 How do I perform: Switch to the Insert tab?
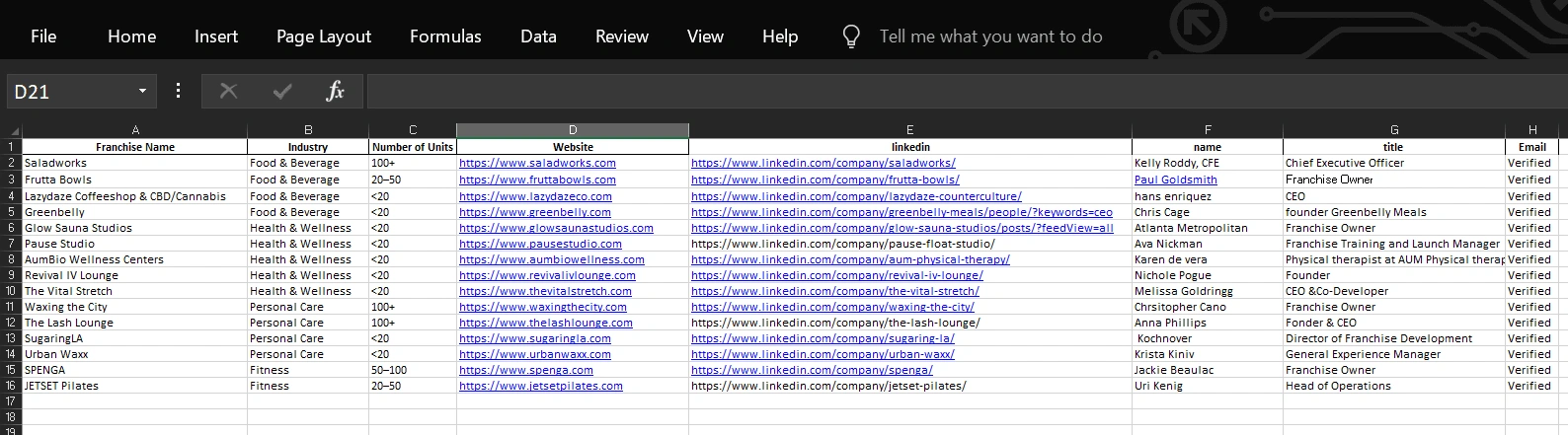[216, 36]
